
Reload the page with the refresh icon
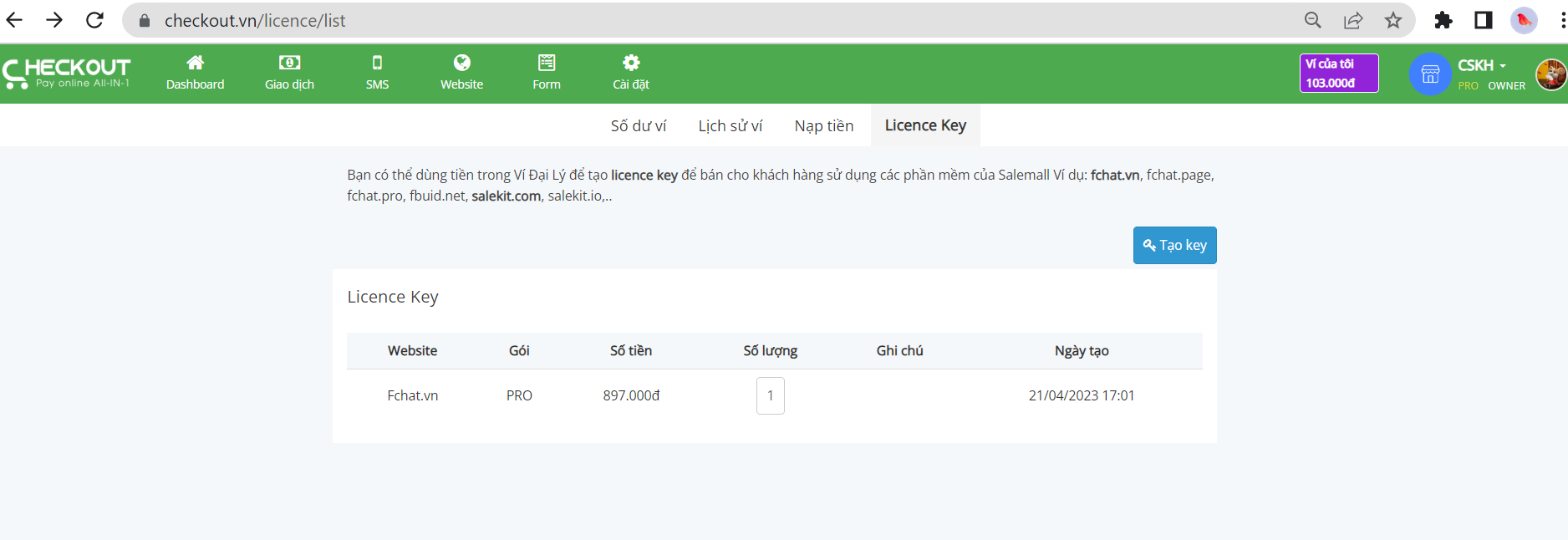pos(94,20)
